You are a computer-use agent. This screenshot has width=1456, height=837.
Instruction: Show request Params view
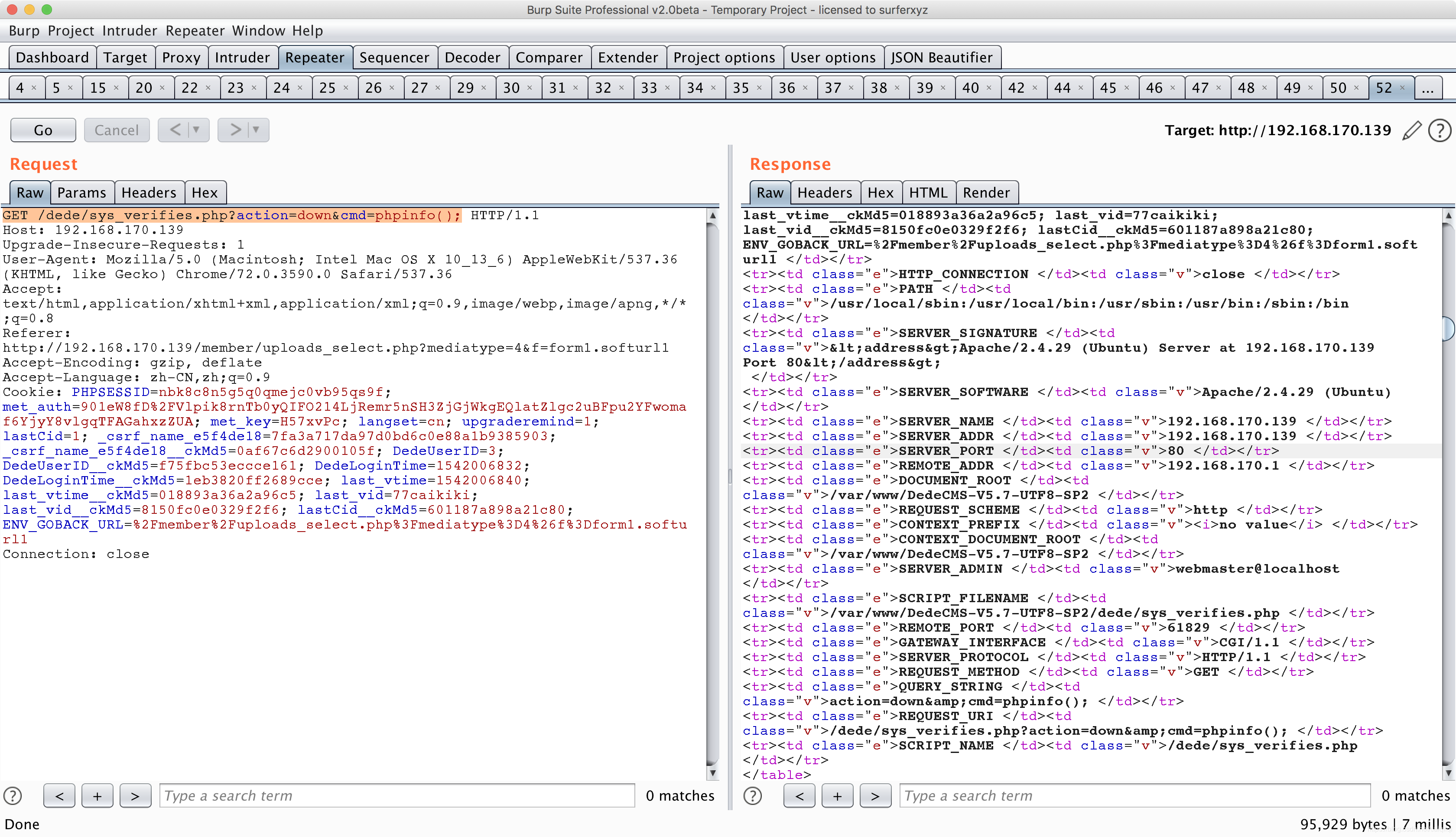[81, 193]
